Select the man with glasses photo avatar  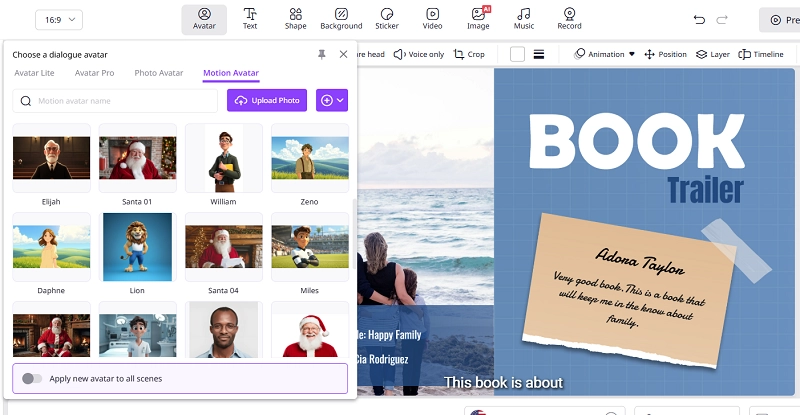224,329
